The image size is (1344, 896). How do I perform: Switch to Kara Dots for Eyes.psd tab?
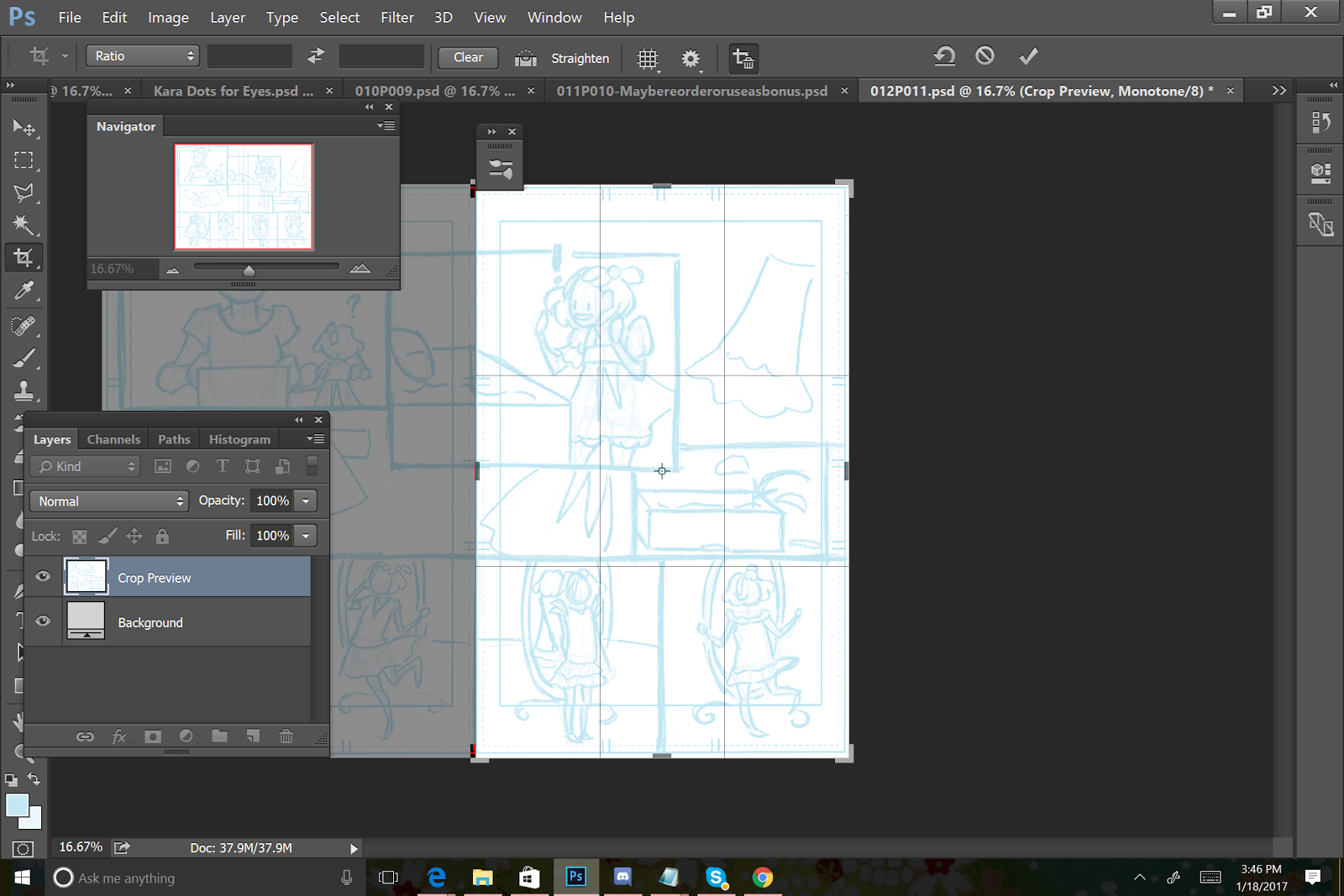coord(234,91)
